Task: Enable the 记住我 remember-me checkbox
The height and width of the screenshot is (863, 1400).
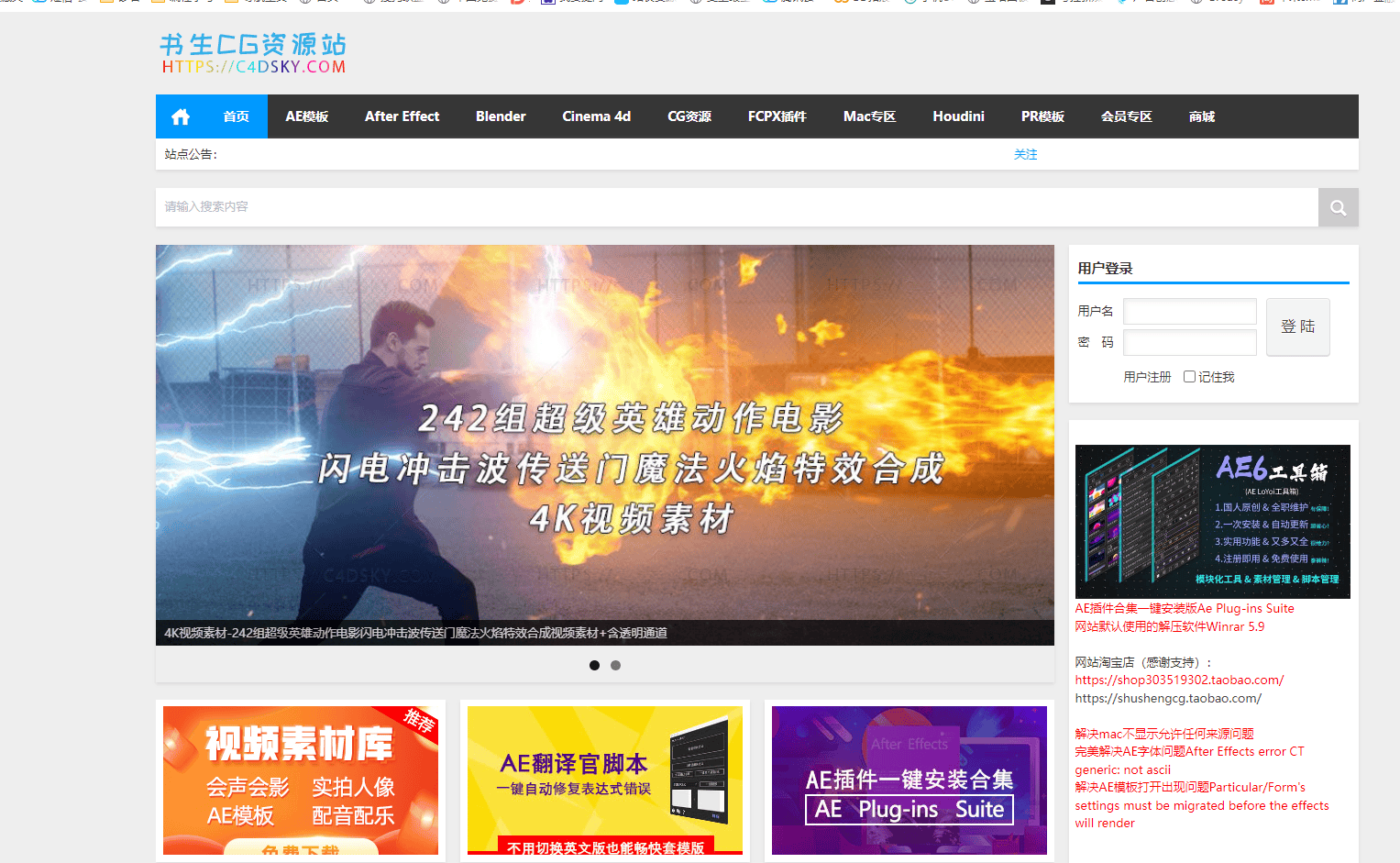Action: (1189, 376)
